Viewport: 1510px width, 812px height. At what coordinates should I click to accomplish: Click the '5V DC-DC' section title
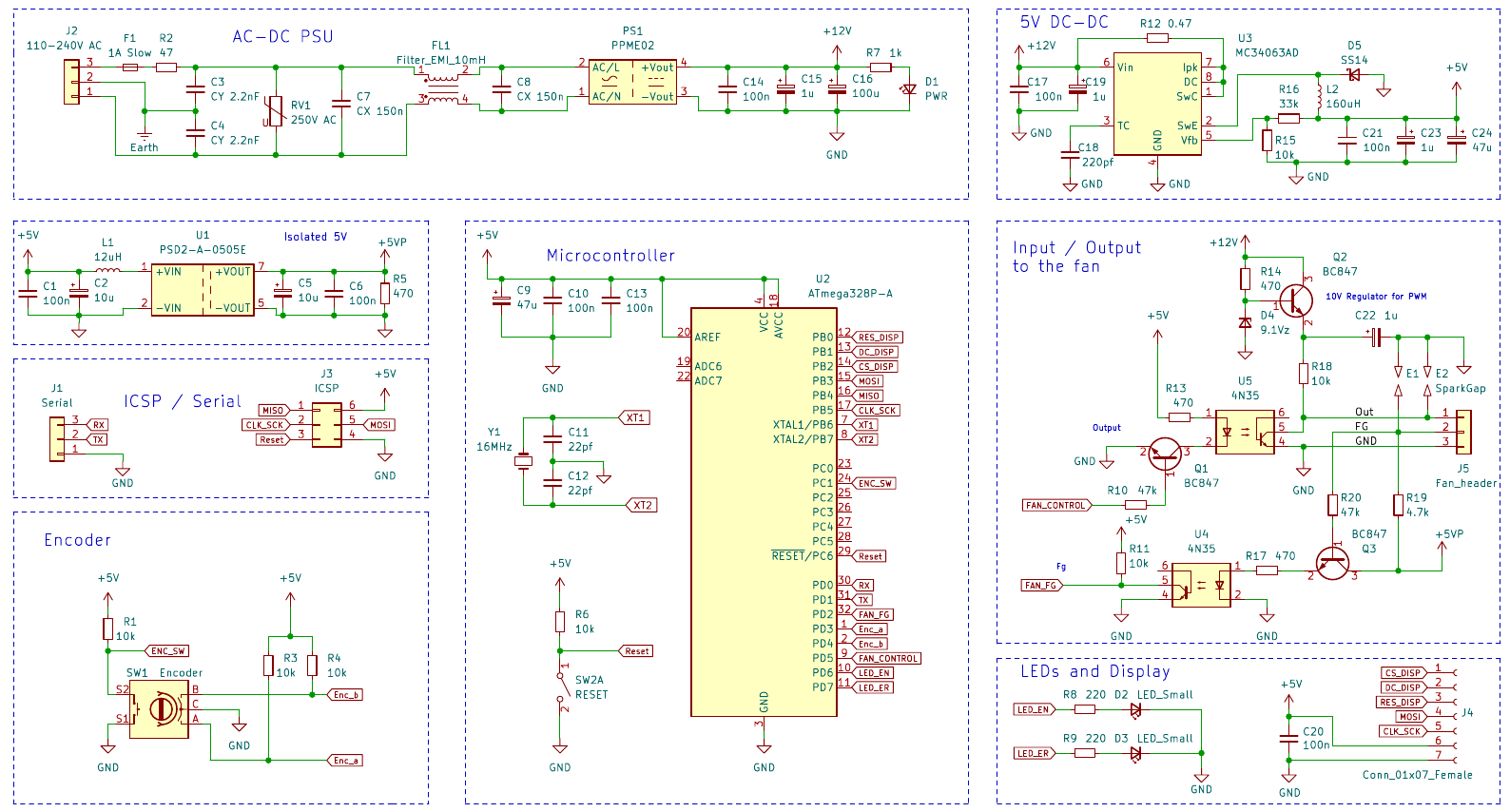(1064, 22)
